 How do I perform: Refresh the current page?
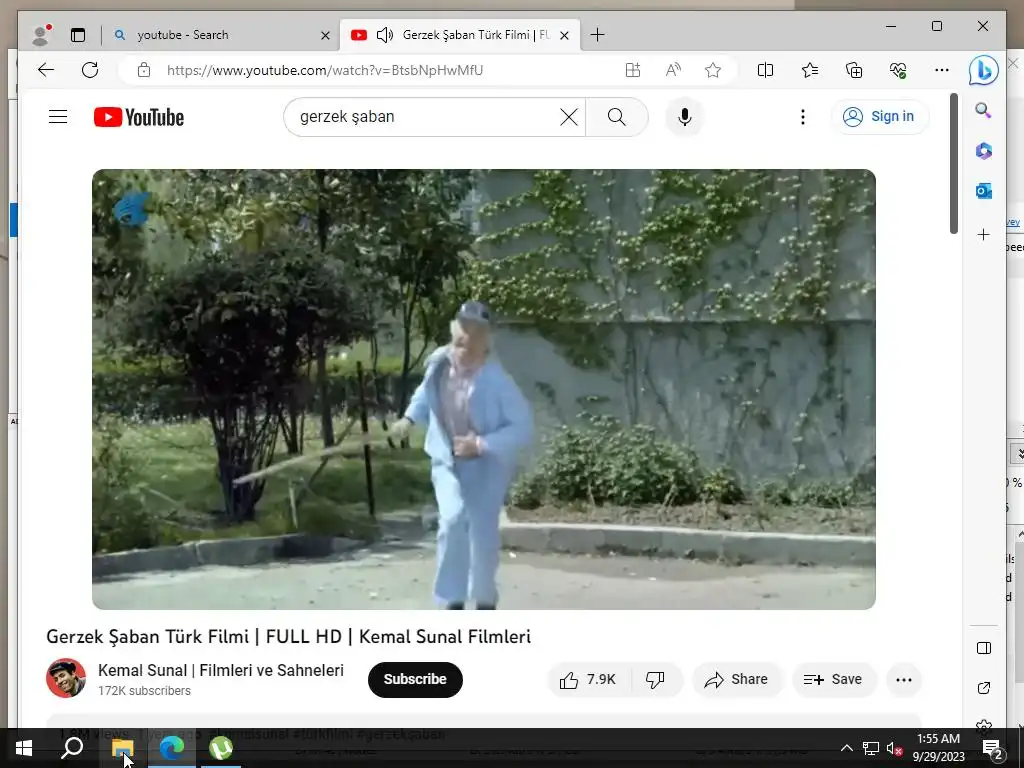(x=90, y=70)
